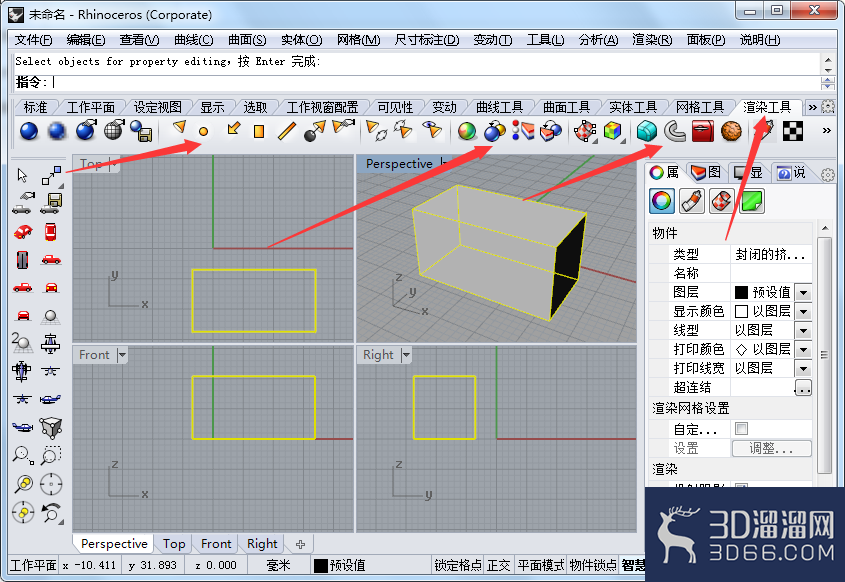Open the 显示颜色 display color dropdown

pyautogui.click(x=803, y=312)
